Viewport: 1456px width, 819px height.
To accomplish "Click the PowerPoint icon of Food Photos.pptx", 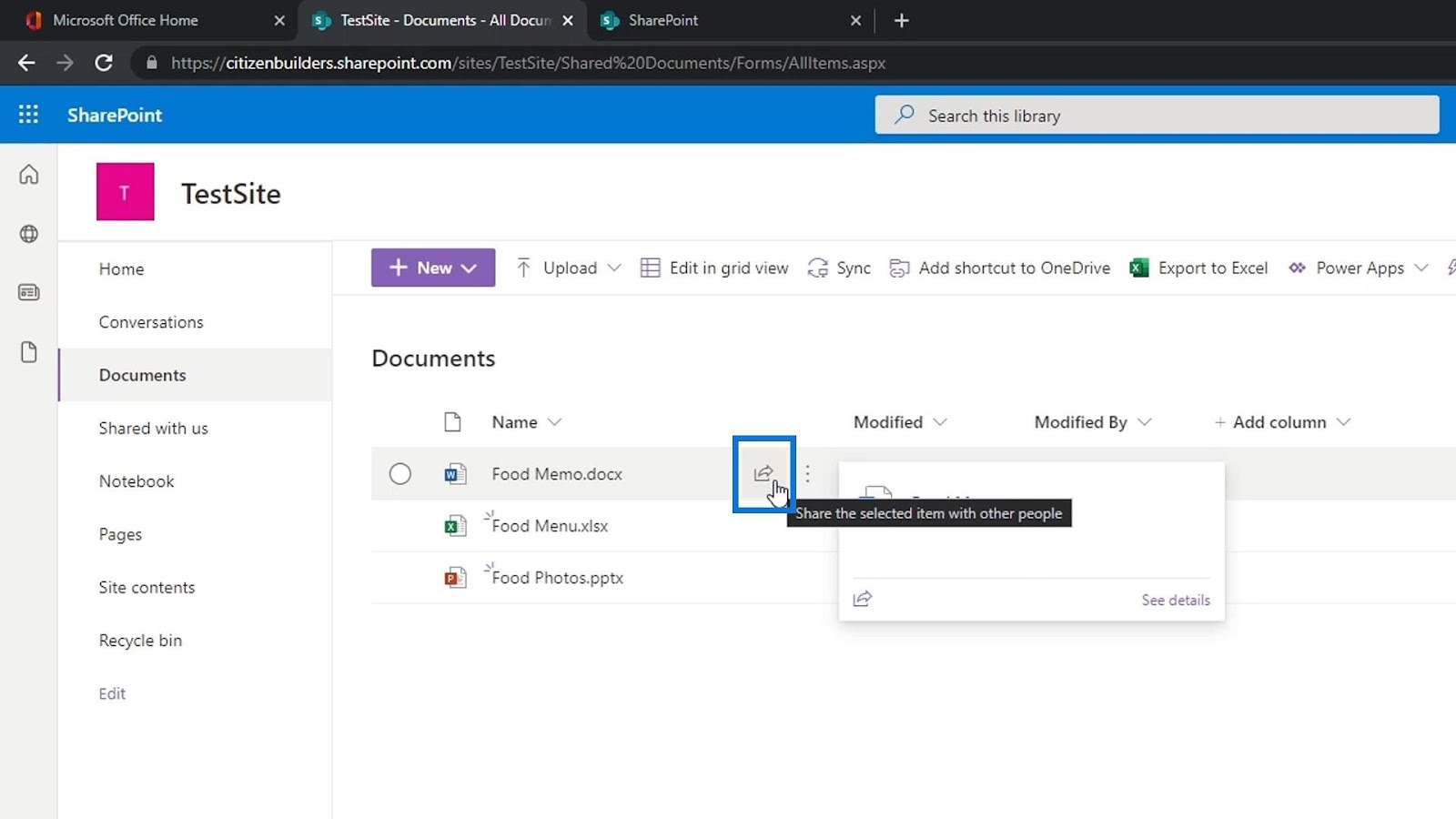I will (455, 578).
